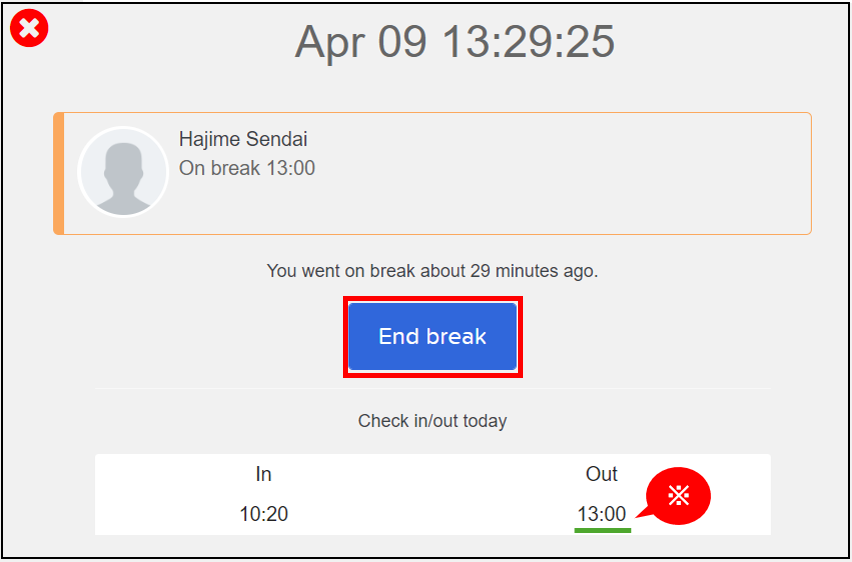Screen dimensions: 852x562
Task: Click the word 'Apr' in the header
Action: pos(331,43)
